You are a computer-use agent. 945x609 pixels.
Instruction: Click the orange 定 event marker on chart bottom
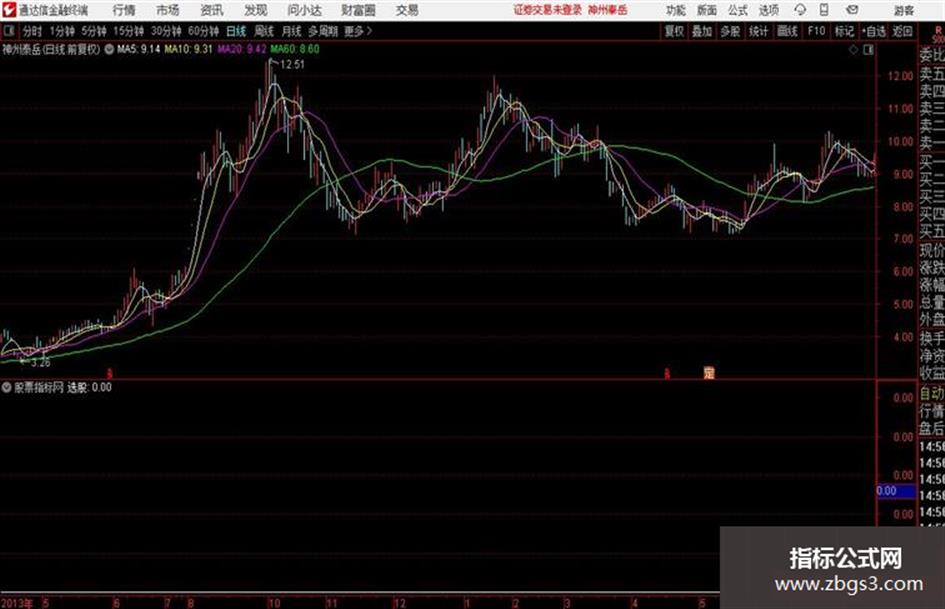[x=709, y=373]
